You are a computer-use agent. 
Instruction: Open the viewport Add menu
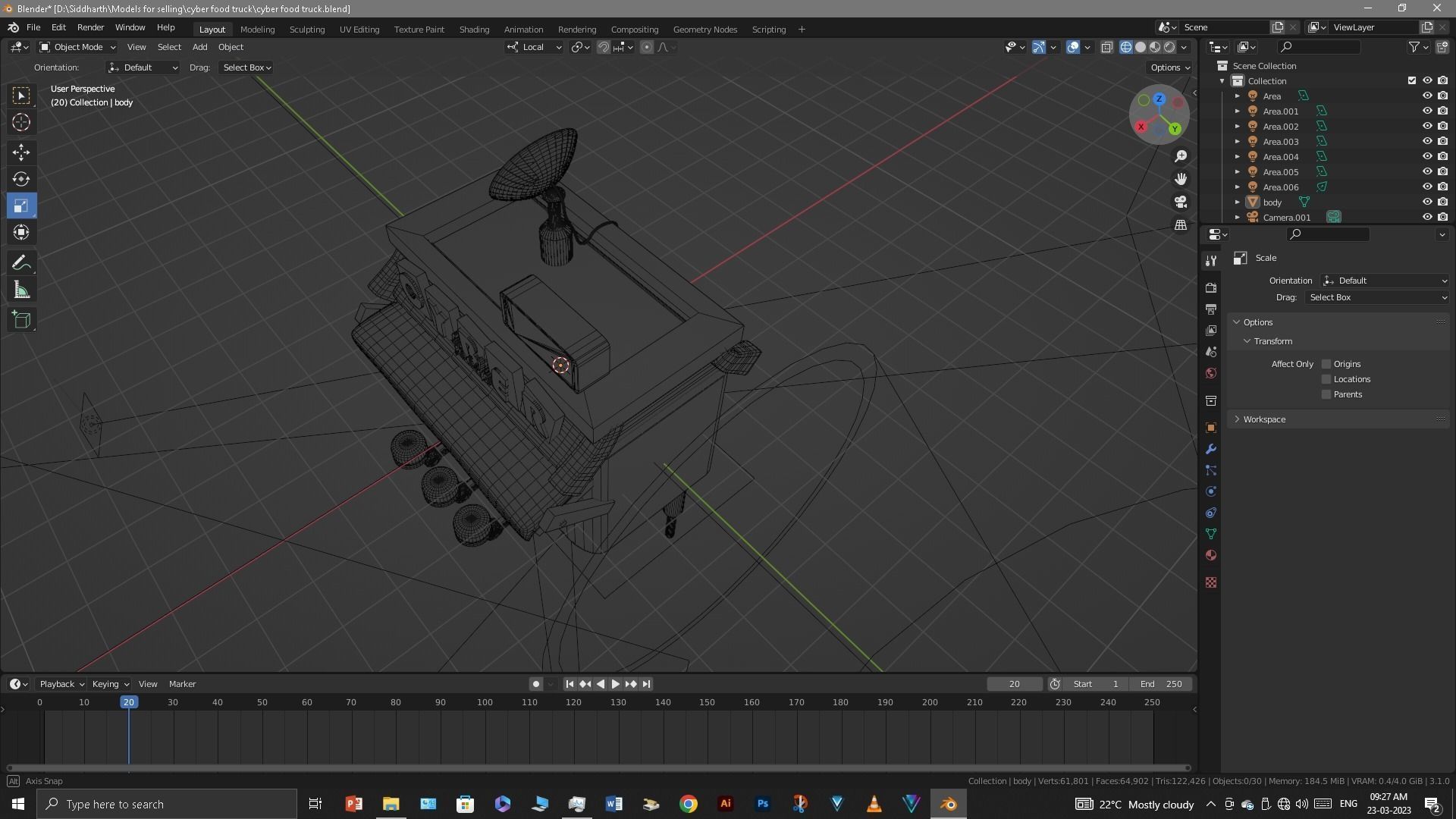(x=199, y=47)
